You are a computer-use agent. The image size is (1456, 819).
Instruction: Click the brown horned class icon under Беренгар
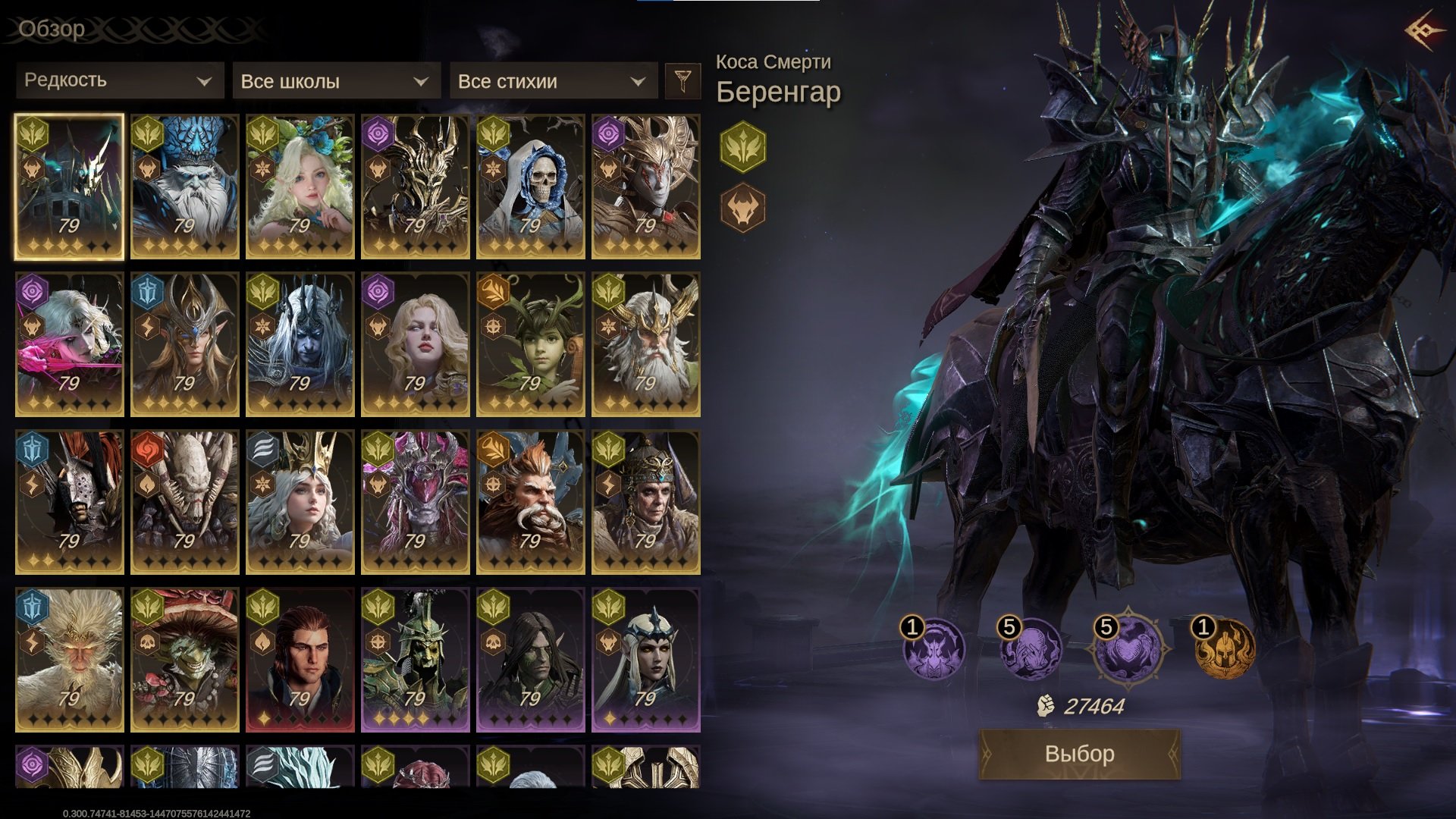pyautogui.click(x=742, y=207)
